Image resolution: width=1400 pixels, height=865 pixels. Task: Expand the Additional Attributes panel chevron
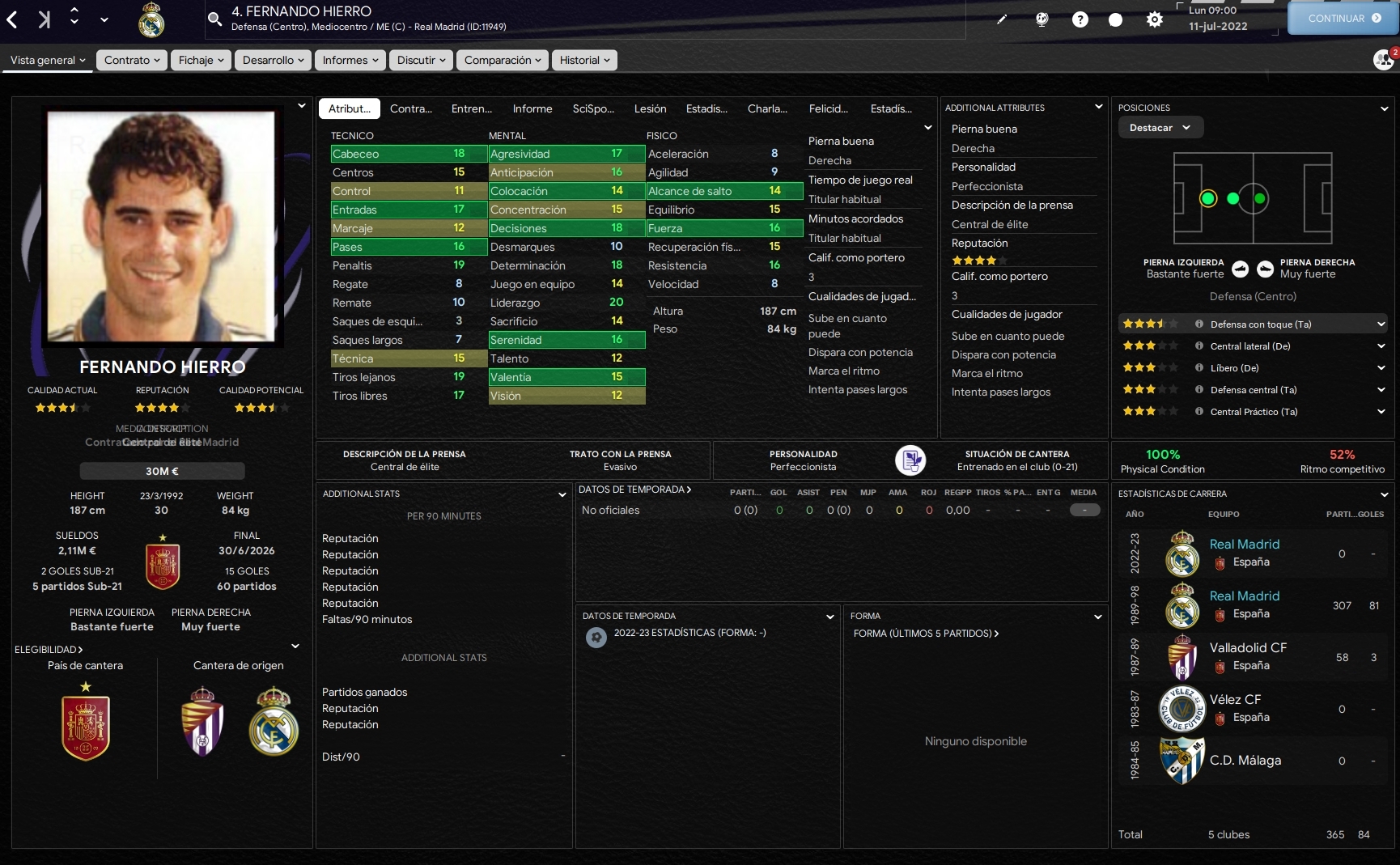pos(1098,107)
